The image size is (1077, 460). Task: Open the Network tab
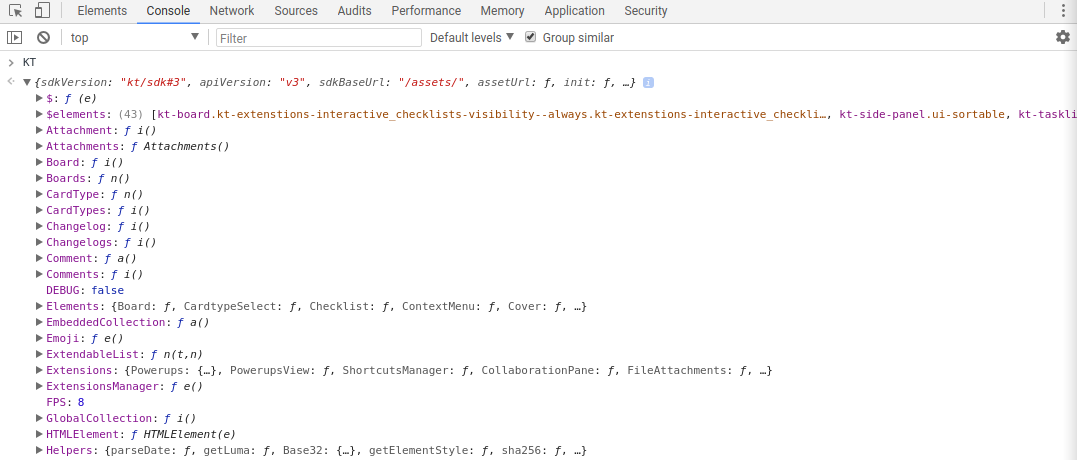[x=232, y=11]
